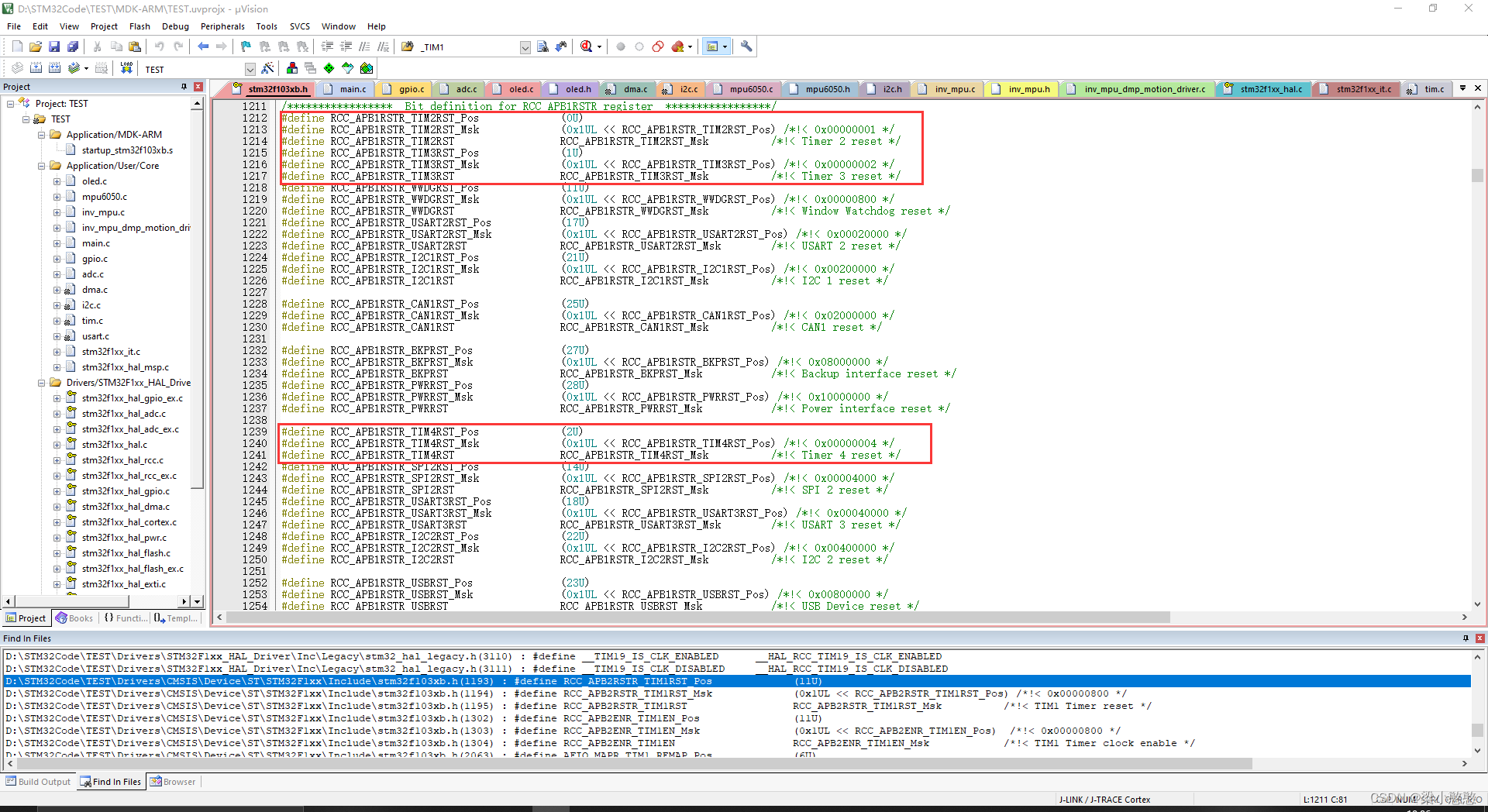The width and height of the screenshot is (1488, 812).
Task: Close the Find In Files panel
Action: [x=1479, y=638]
